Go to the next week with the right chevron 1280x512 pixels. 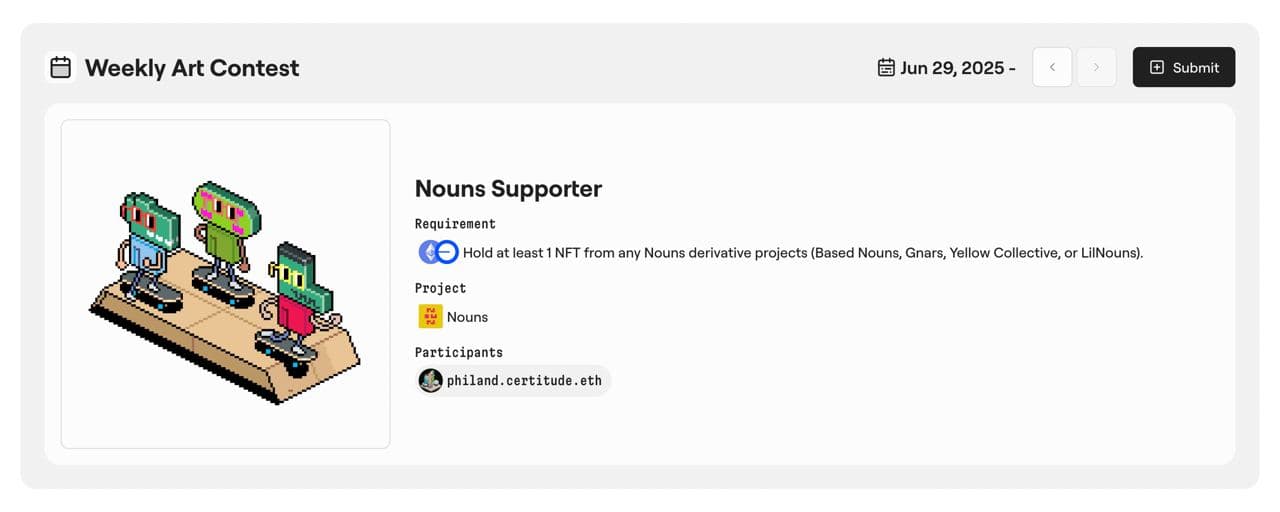1096,68
